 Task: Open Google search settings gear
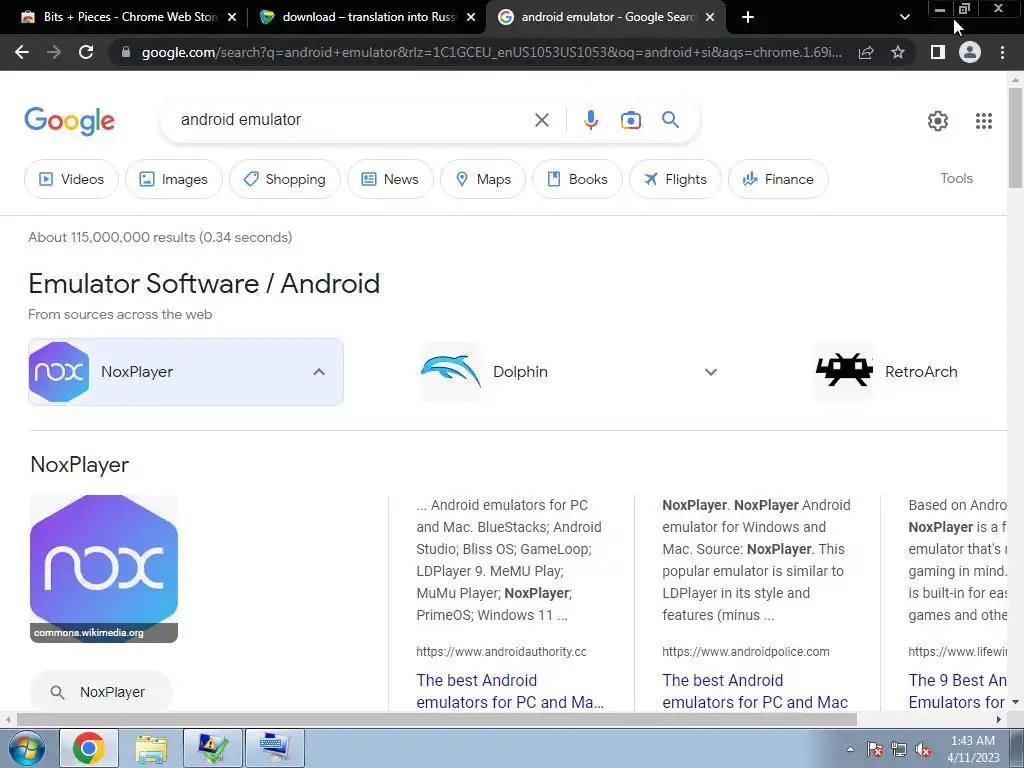pyautogui.click(x=938, y=121)
